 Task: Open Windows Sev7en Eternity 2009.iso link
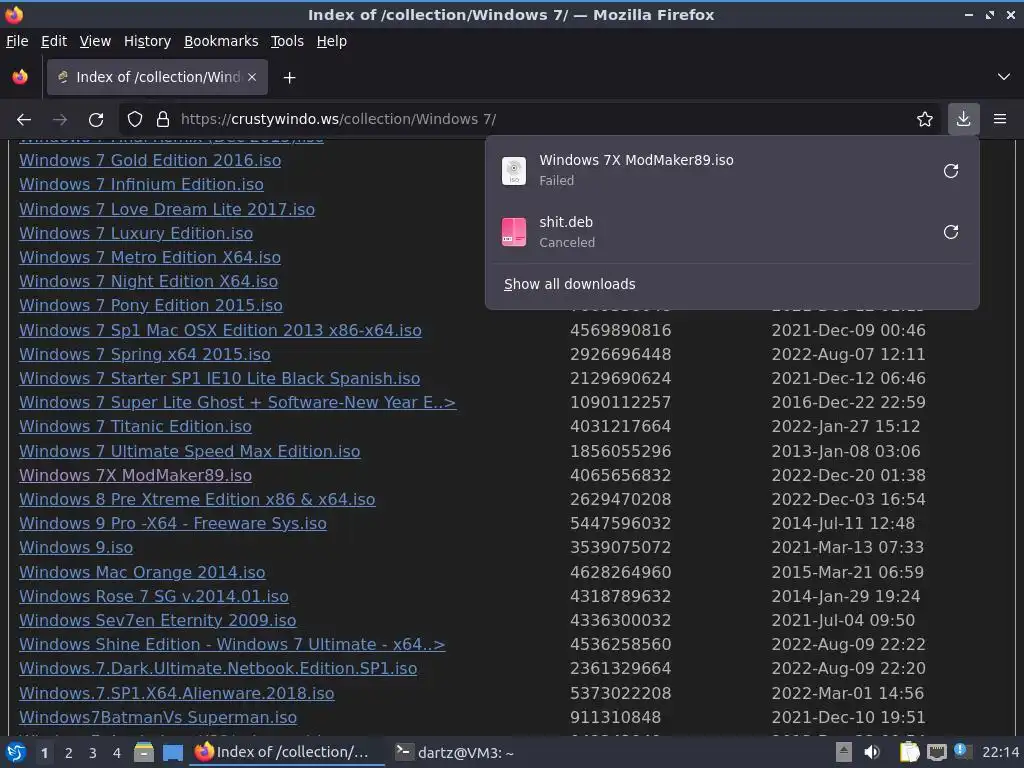click(157, 621)
